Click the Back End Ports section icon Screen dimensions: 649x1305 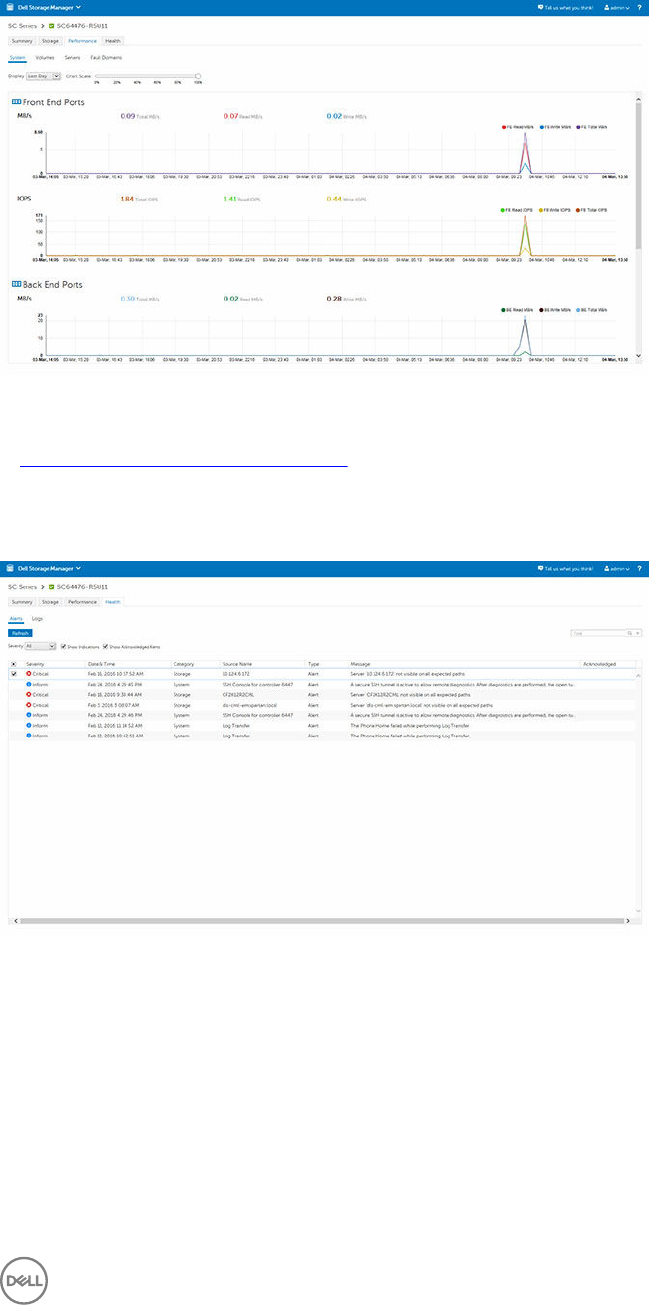pyautogui.click(x=14, y=284)
